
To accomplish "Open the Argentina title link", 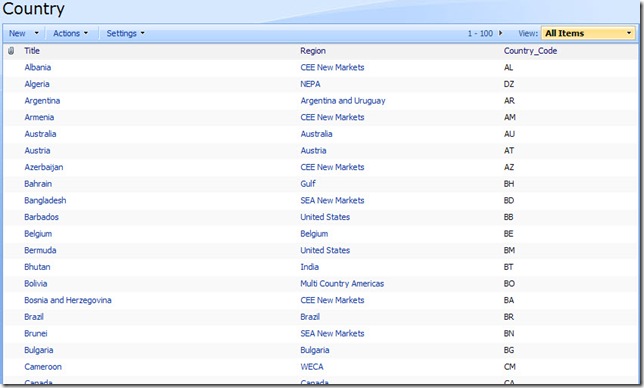I will tap(42, 101).
